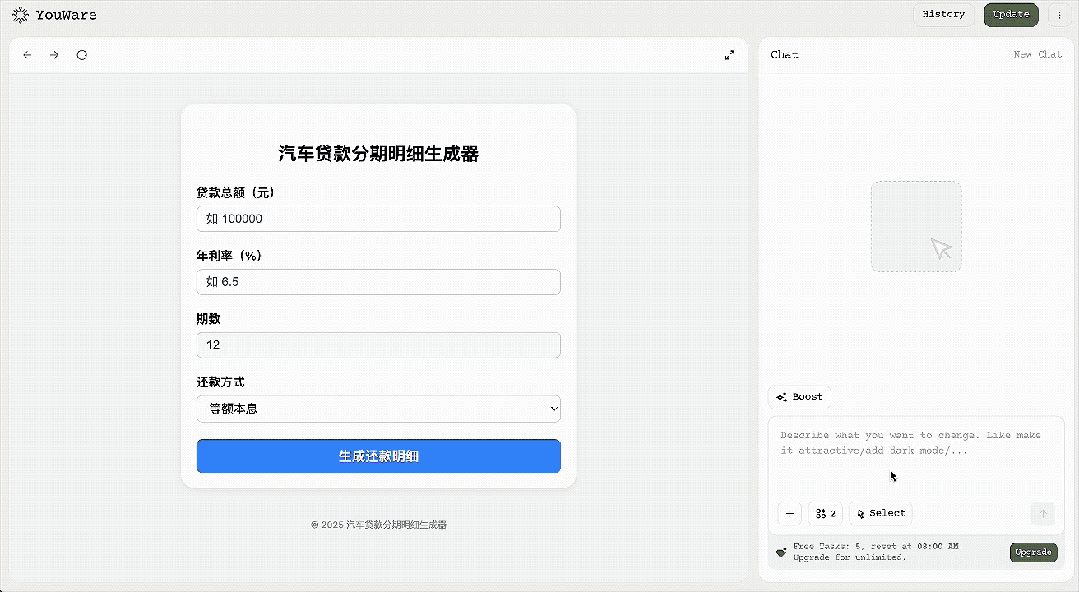Viewport: 1079px width, 592px height.
Task: Click the browser back arrow in preview toolbar
Action: coord(27,55)
